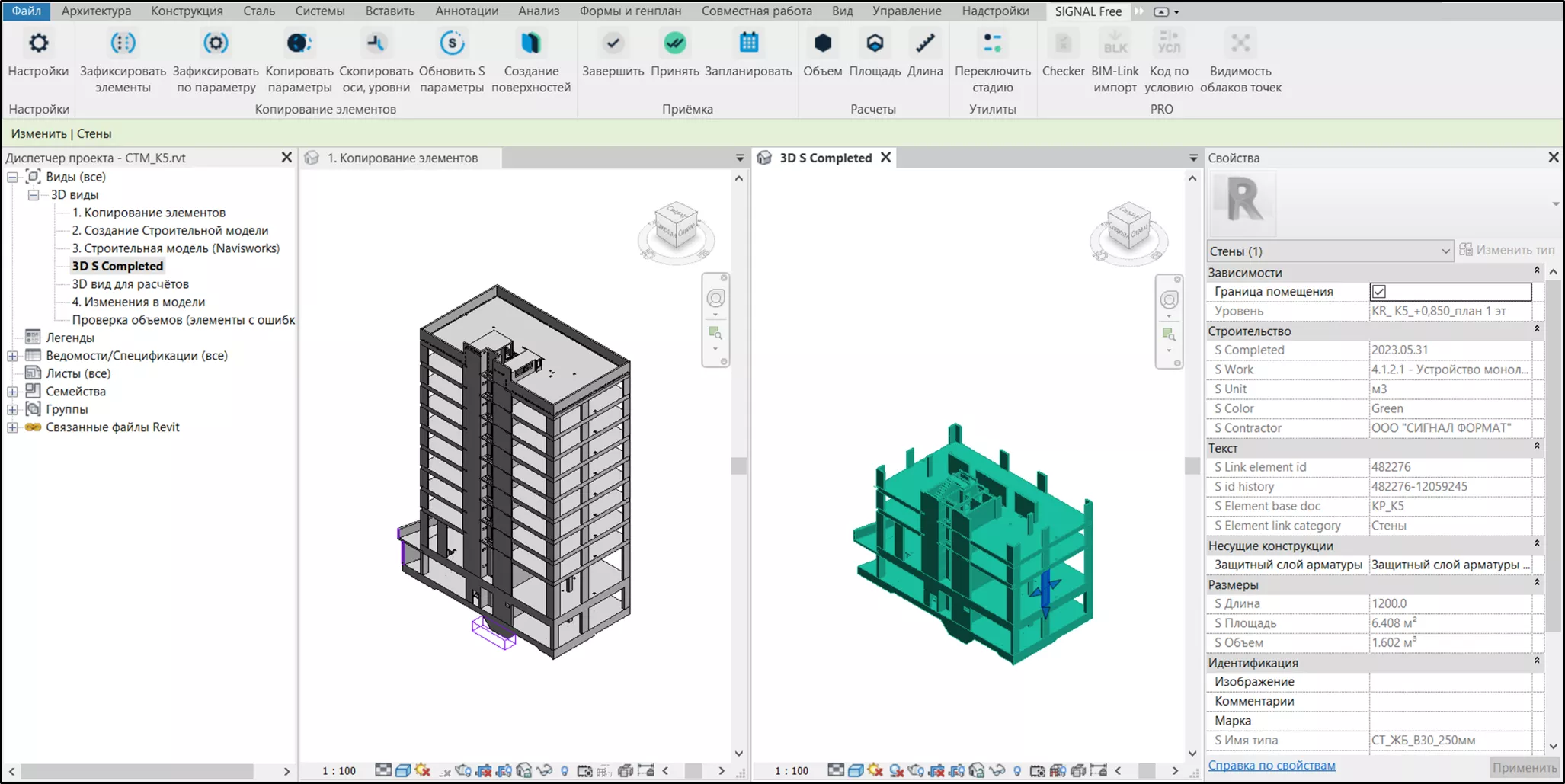Click Зафиксировать элементы icon
Viewport: 1565px width, 784px height.
[x=123, y=43]
